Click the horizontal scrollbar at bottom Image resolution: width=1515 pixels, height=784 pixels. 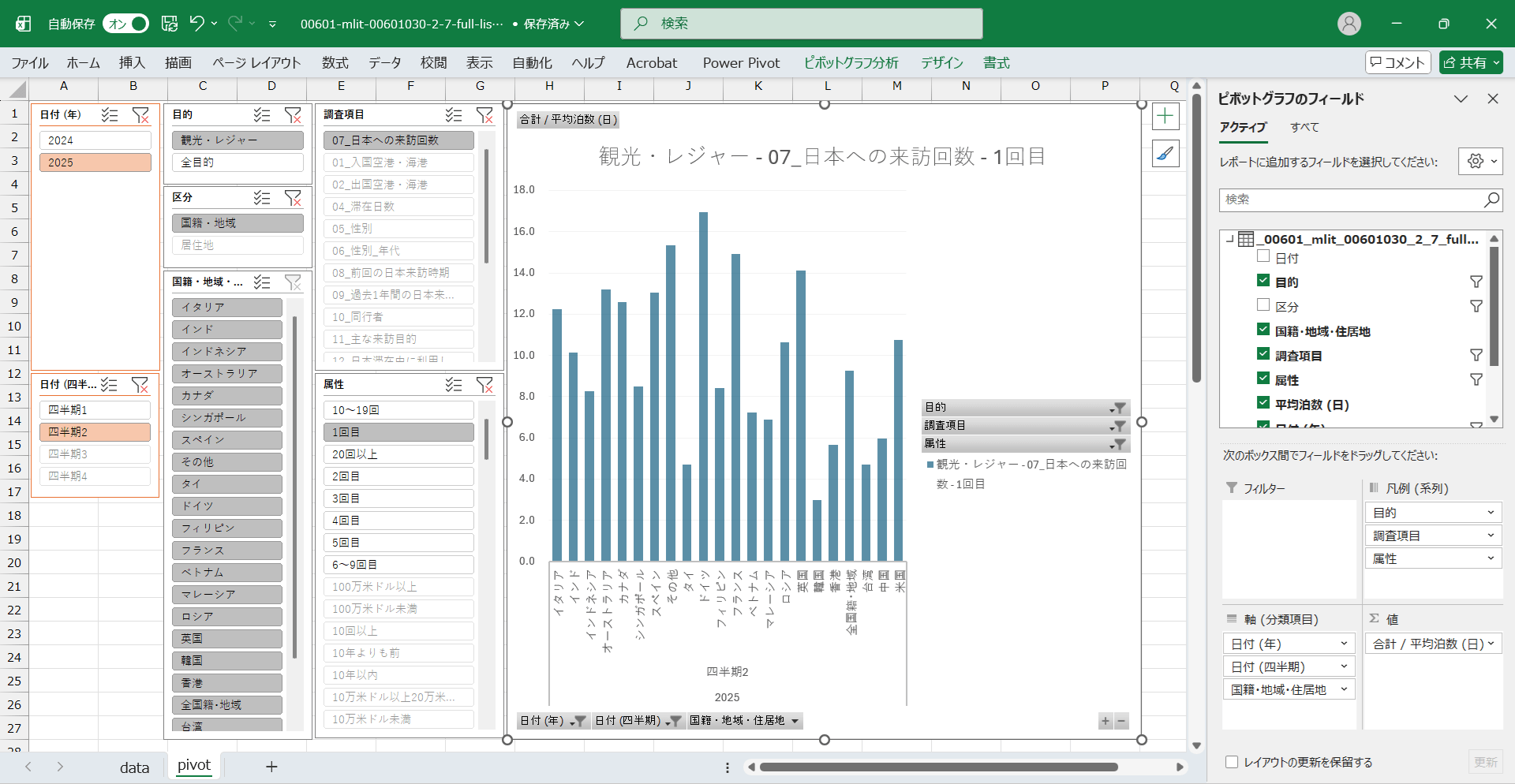coord(939,767)
